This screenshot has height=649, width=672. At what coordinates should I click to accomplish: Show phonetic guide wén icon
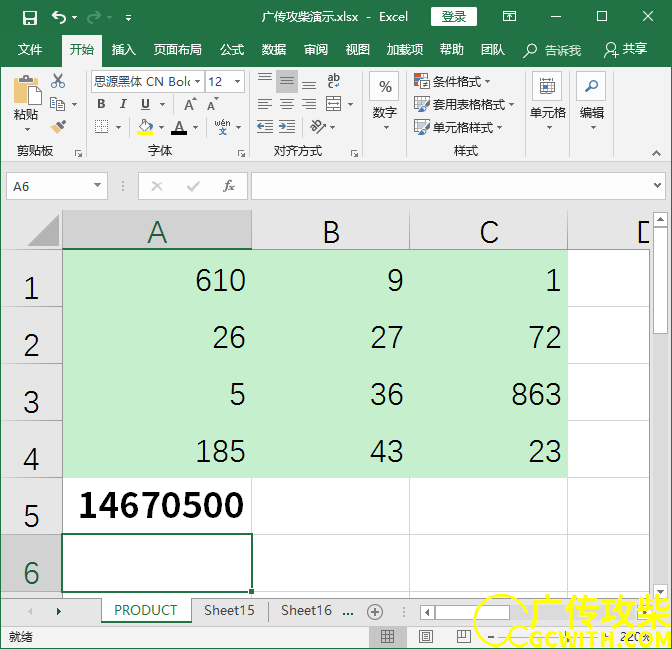pos(222,127)
